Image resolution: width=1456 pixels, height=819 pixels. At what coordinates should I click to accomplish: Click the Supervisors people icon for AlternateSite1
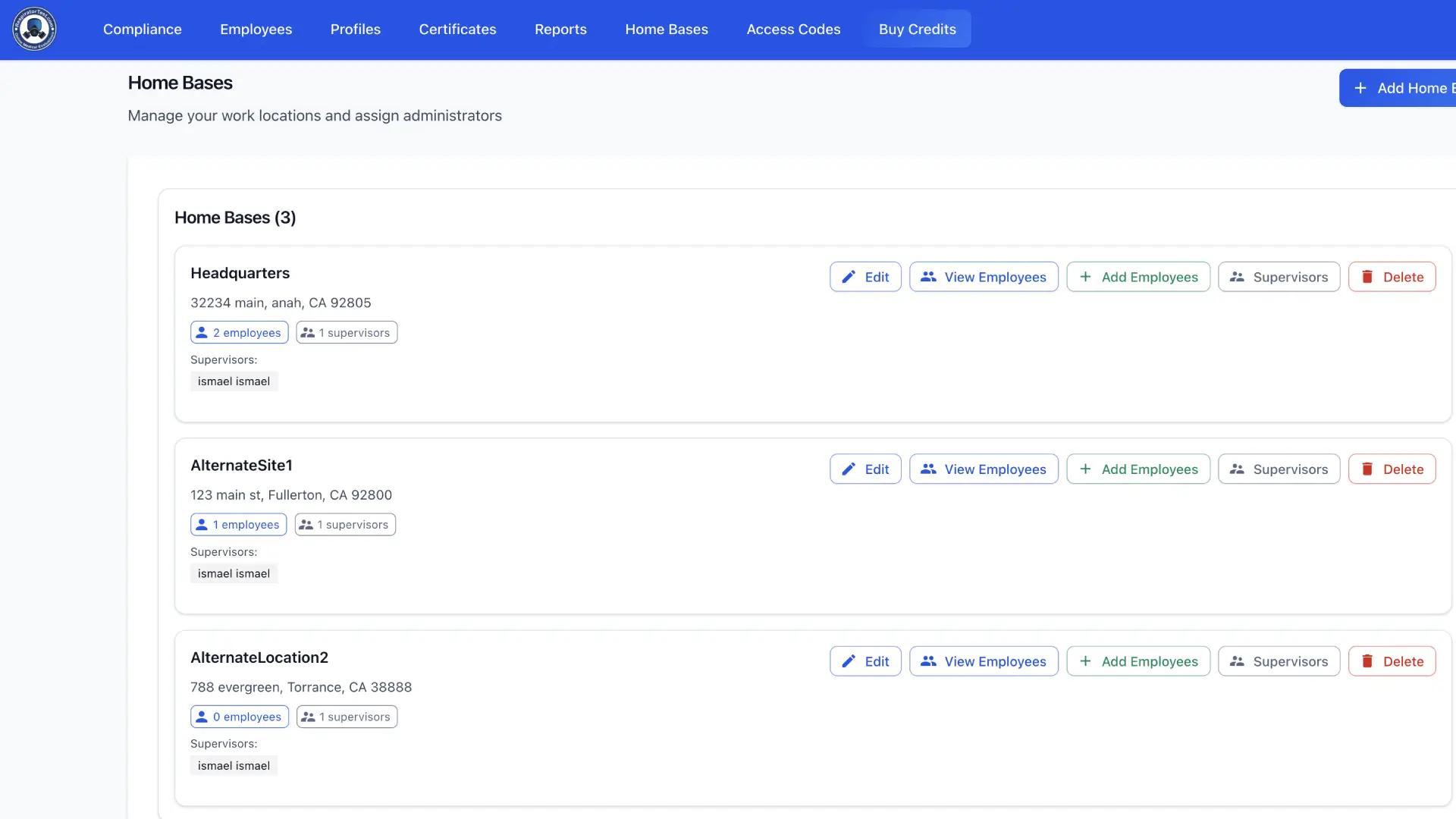click(x=1237, y=469)
